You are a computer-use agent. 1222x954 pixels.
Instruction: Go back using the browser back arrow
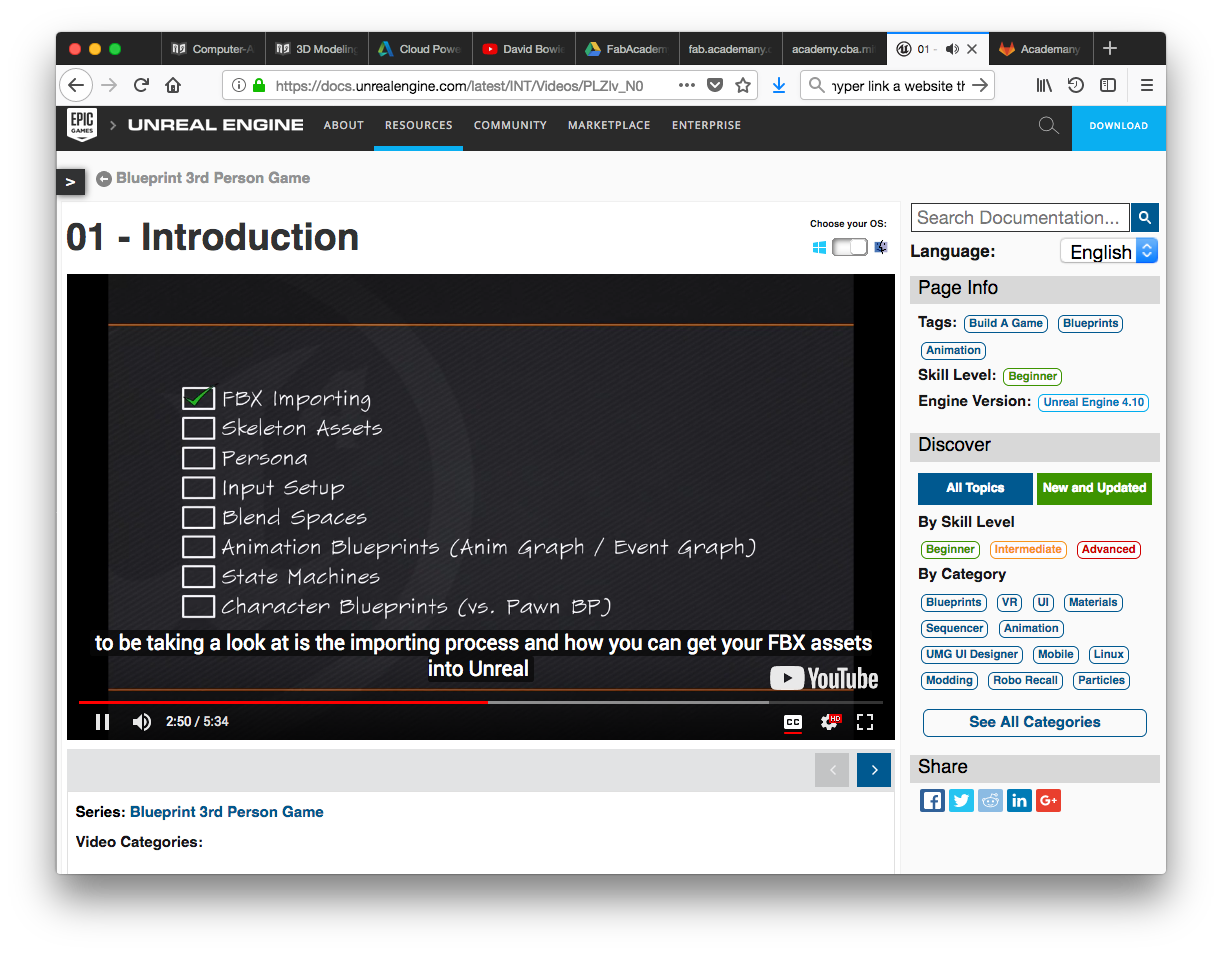click(76, 85)
